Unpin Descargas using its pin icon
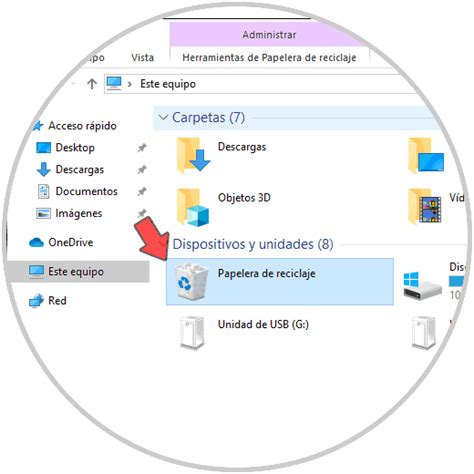Viewport: 474px width, 474px height. point(142,169)
